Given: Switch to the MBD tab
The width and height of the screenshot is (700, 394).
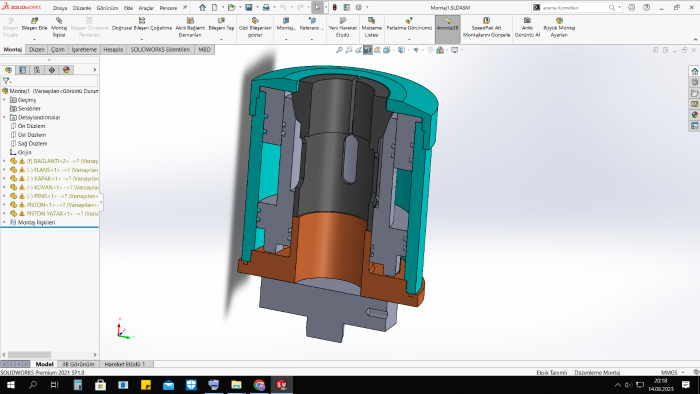Looking at the screenshot, I should coord(204,50).
